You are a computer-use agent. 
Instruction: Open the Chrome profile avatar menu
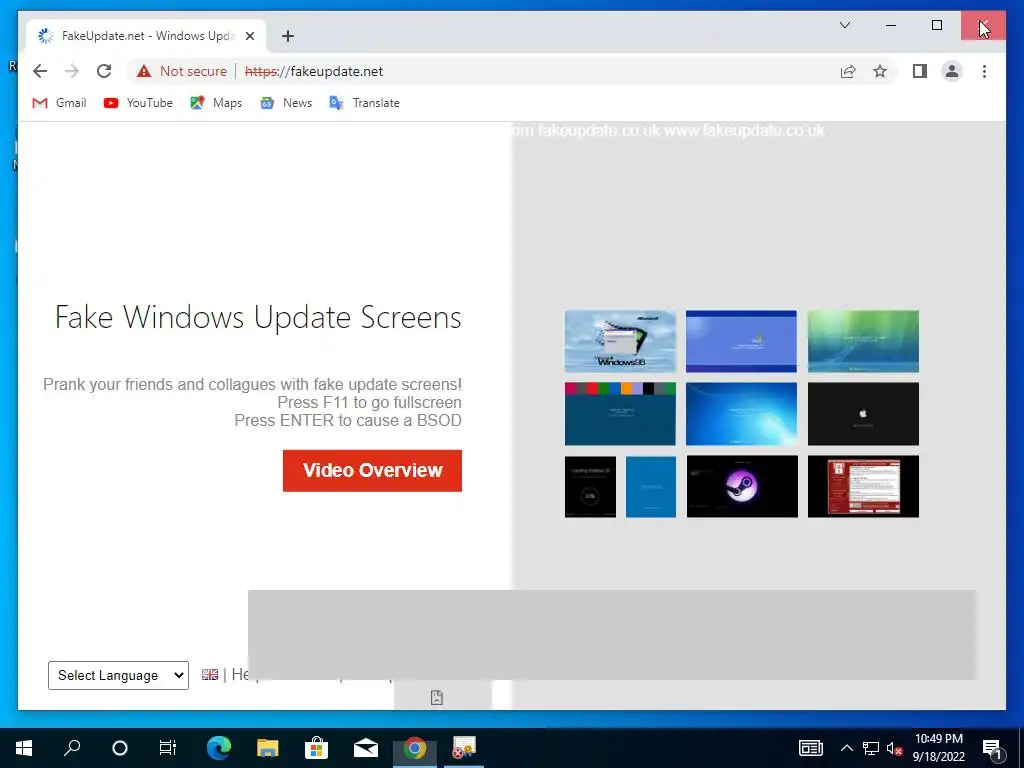(952, 71)
